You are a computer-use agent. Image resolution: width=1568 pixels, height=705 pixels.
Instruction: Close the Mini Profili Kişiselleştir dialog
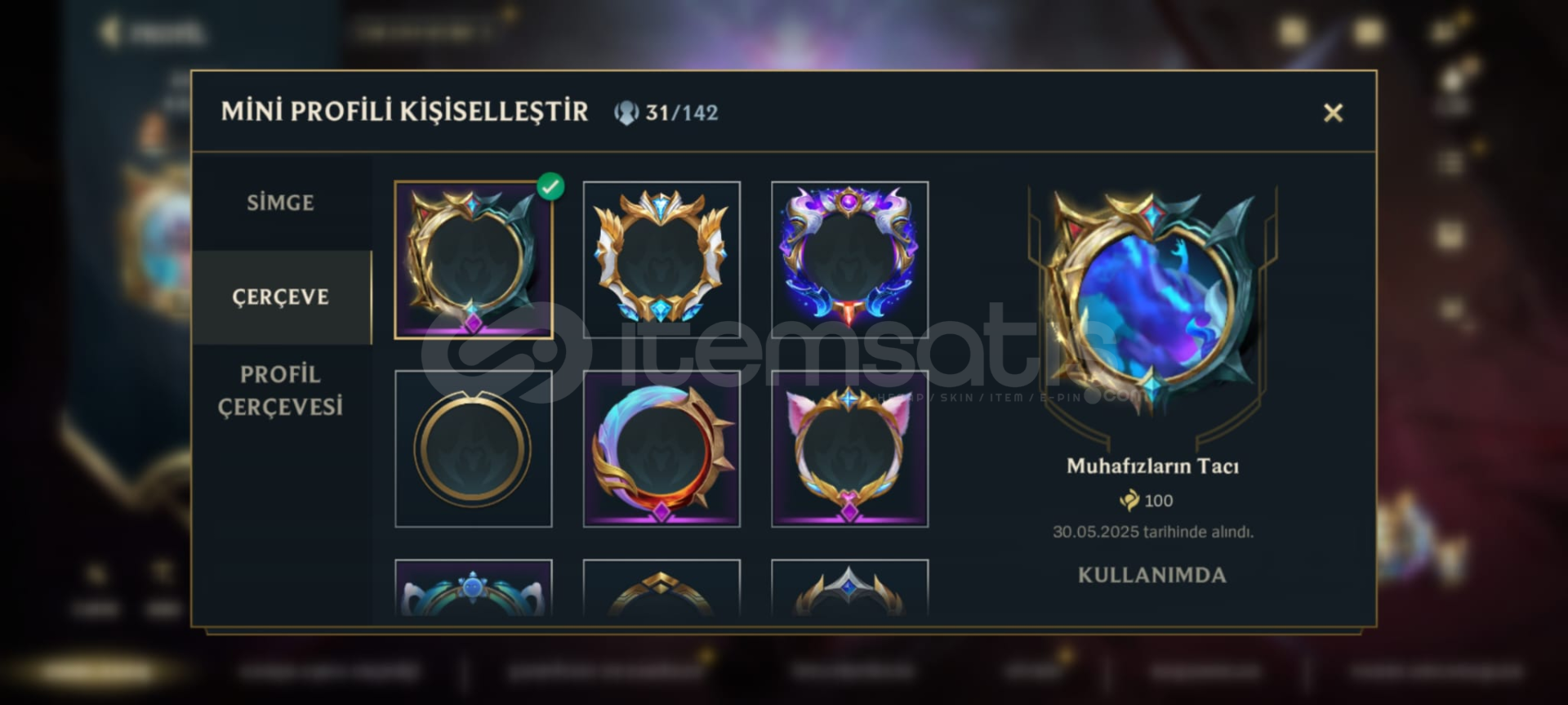1333,113
